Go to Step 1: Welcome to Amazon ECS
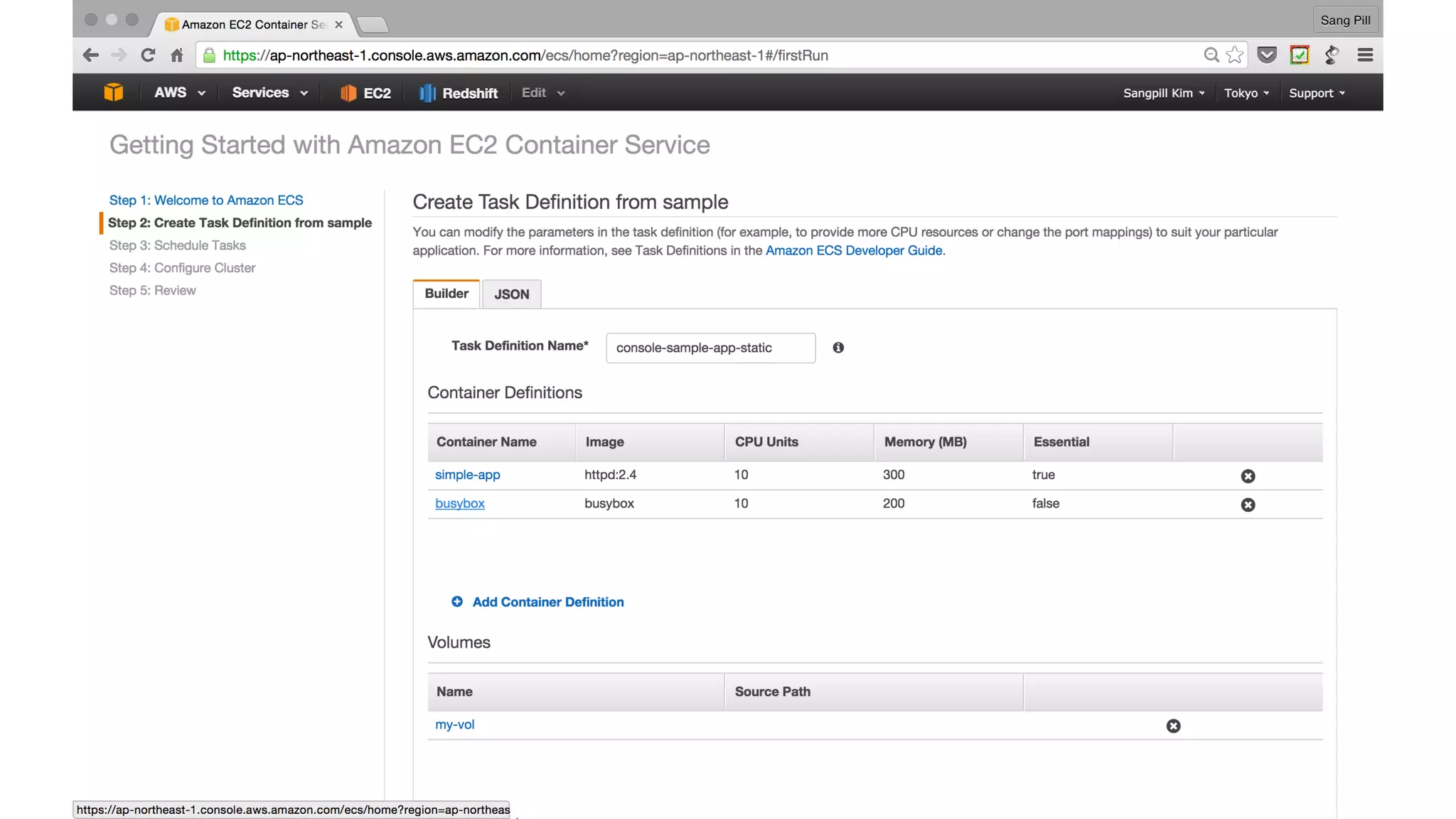 [x=206, y=200]
